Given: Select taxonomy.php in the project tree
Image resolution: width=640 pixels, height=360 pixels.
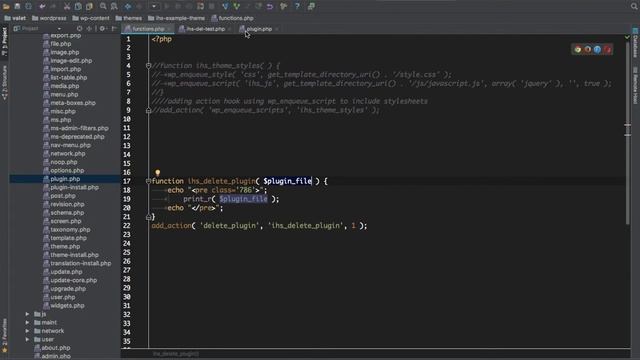Looking at the screenshot, I should (70, 229).
